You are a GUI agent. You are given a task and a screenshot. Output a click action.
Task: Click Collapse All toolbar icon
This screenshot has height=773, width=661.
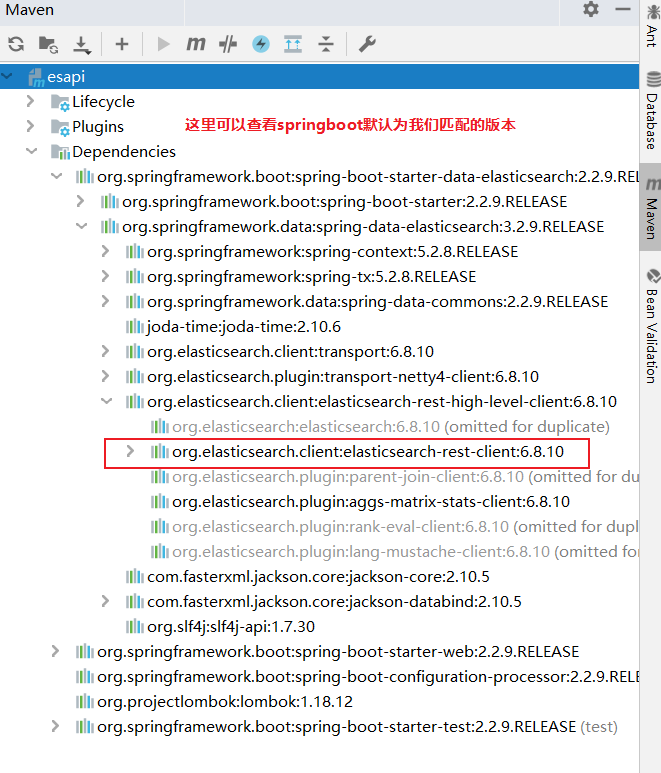click(x=326, y=44)
